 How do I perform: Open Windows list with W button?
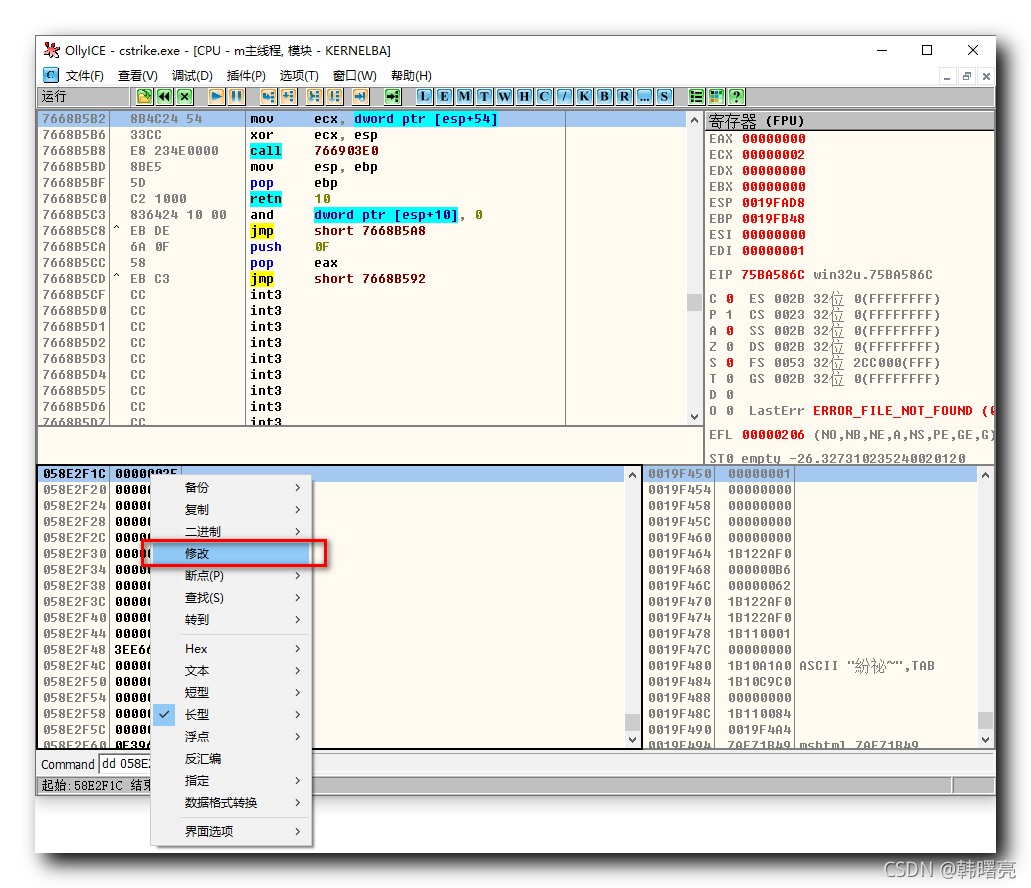[504, 97]
